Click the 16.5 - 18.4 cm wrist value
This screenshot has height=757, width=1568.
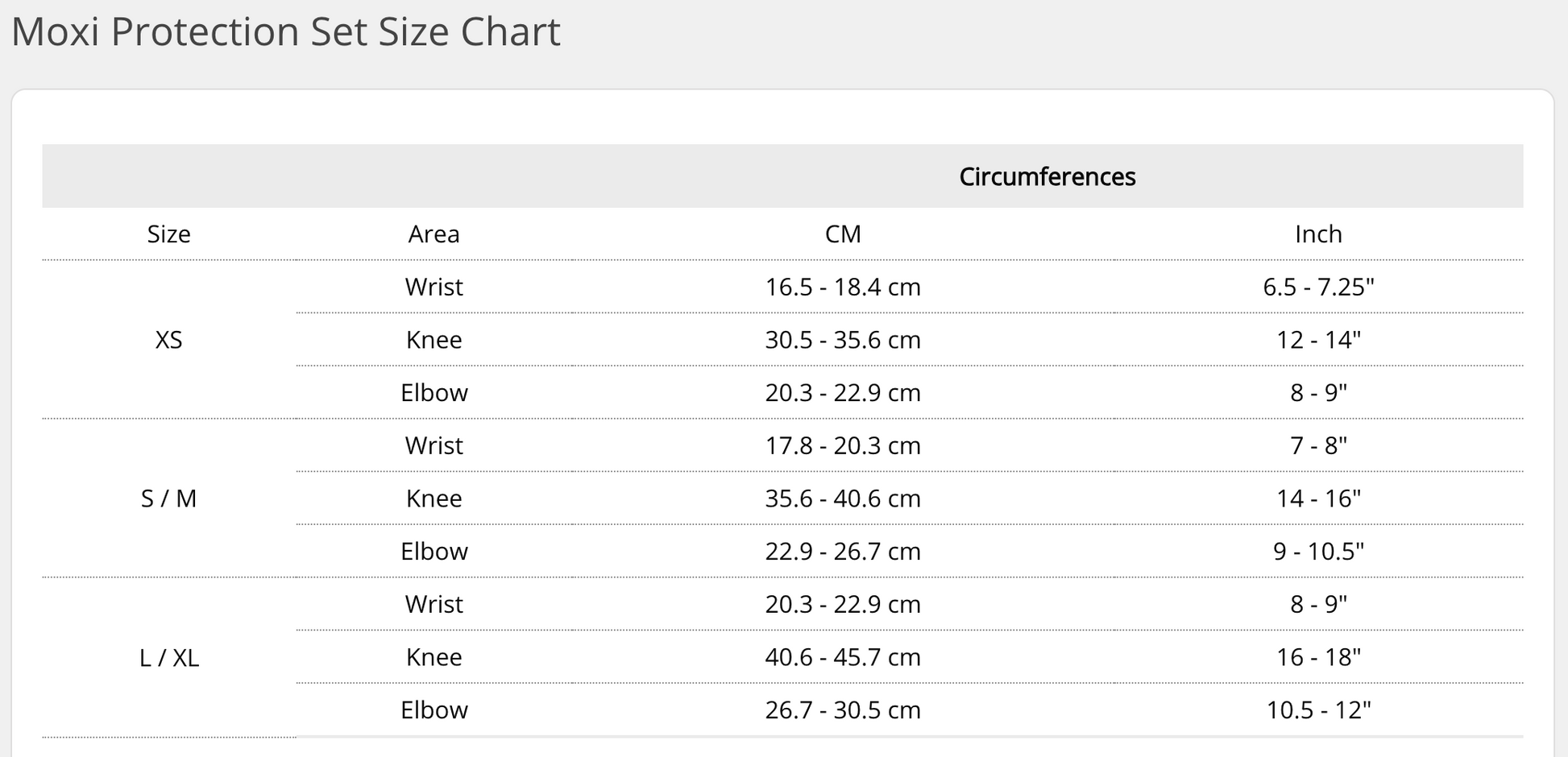(x=843, y=287)
